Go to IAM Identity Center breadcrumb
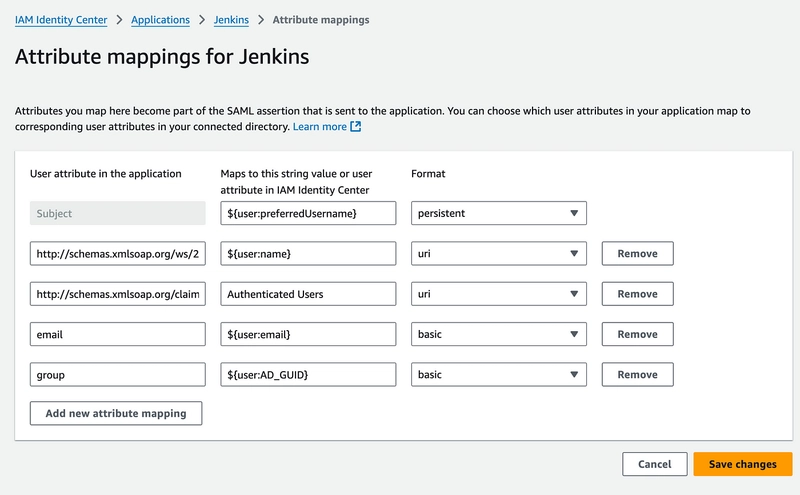Screen dimensions: 800x495 pos(61,20)
